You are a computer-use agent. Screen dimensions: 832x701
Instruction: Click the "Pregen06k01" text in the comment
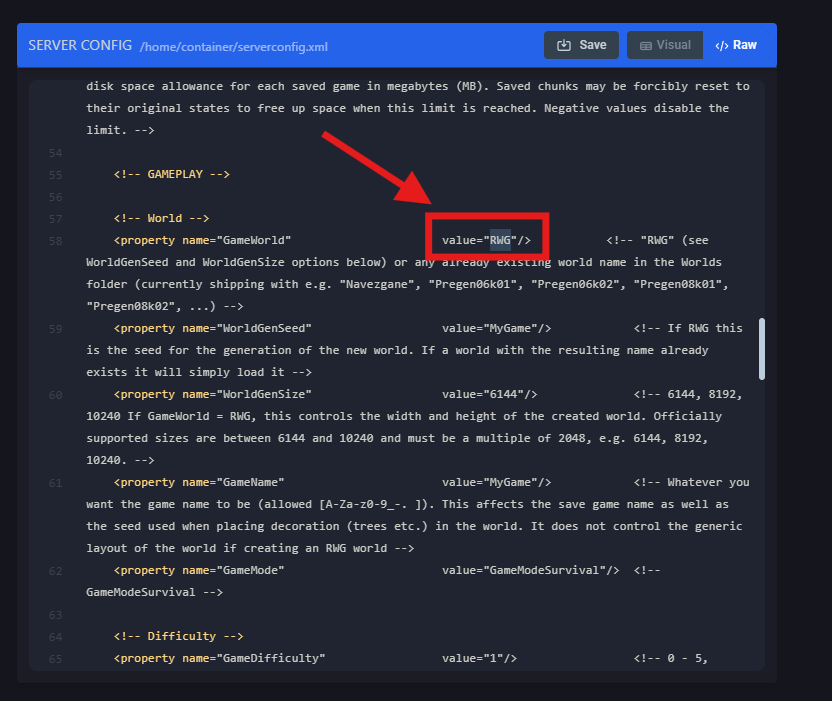pyautogui.click(x=472, y=284)
